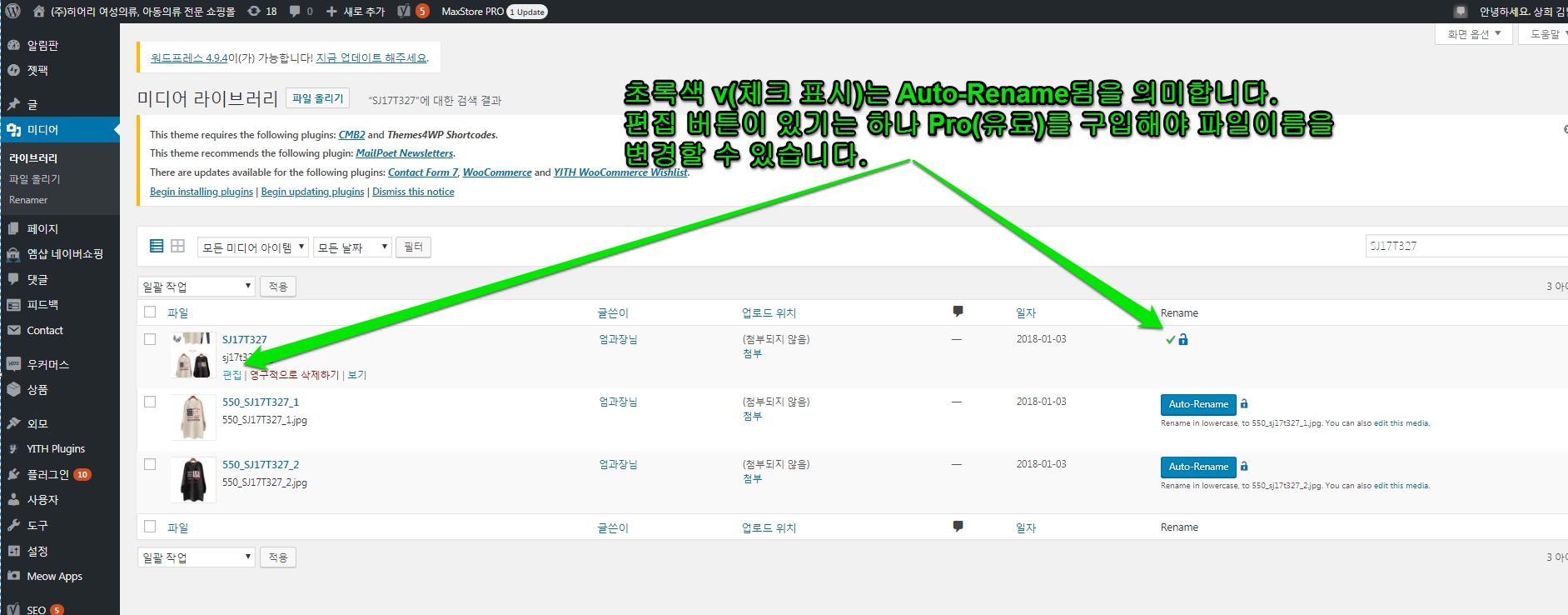The width and height of the screenshot is (1568, 615).
Task: Switch to list view icon
Action: click(x=157, y=246)
